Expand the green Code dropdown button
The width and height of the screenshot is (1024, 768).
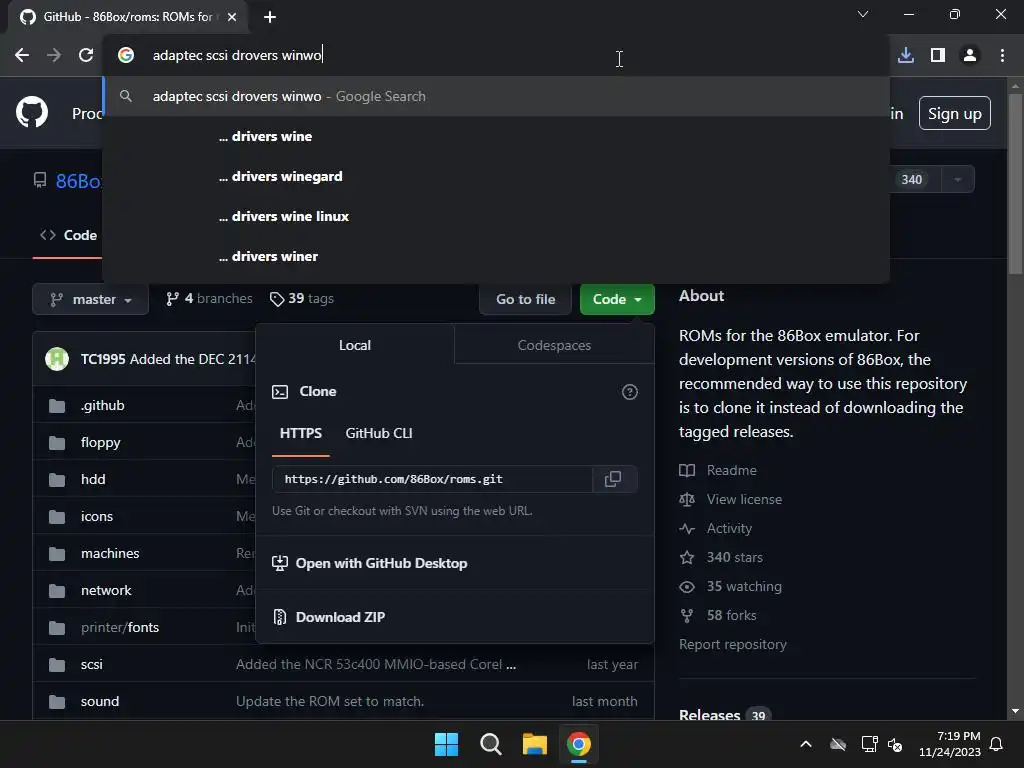[x=617, y=299]
